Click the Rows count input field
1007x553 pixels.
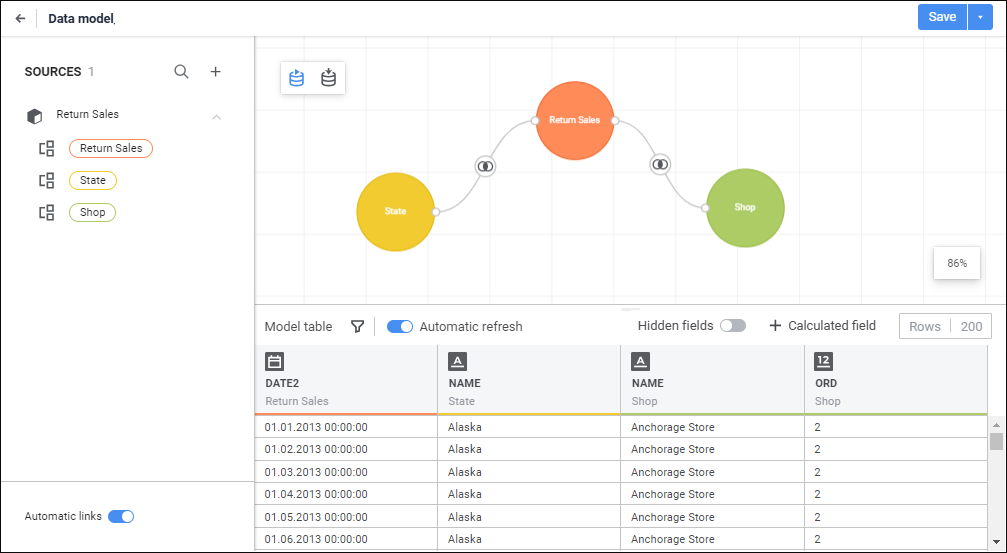[x=945, y=326]
